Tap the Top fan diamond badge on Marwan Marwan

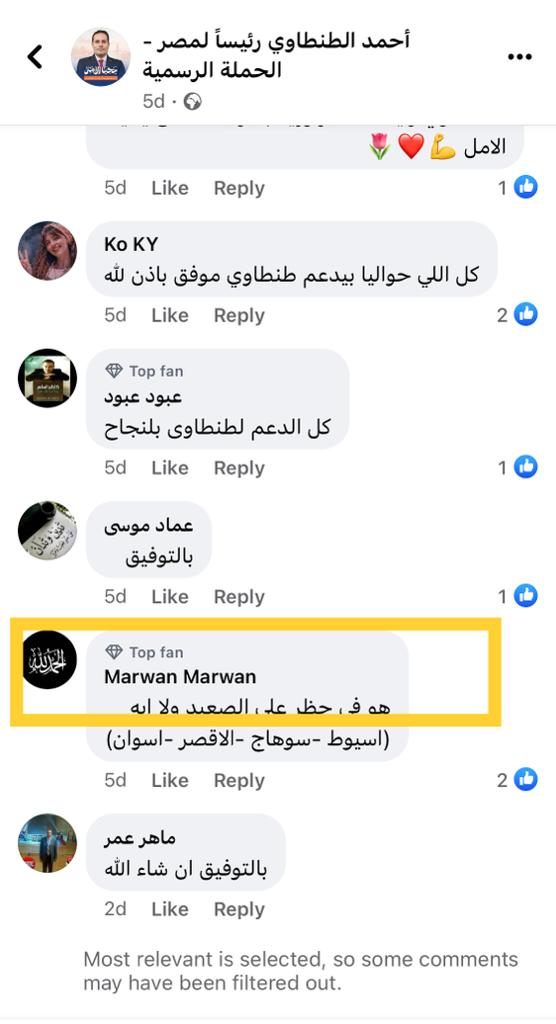114,652
